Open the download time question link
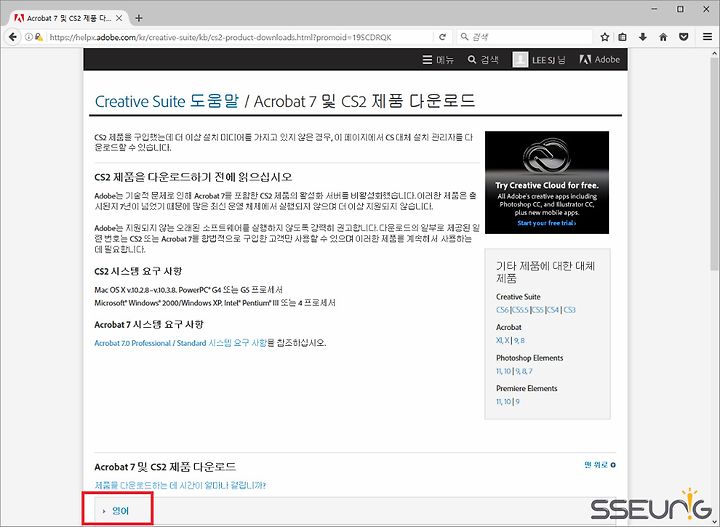Image resolution: width=720 pixels, height=527 pixels. coord(180,485)
